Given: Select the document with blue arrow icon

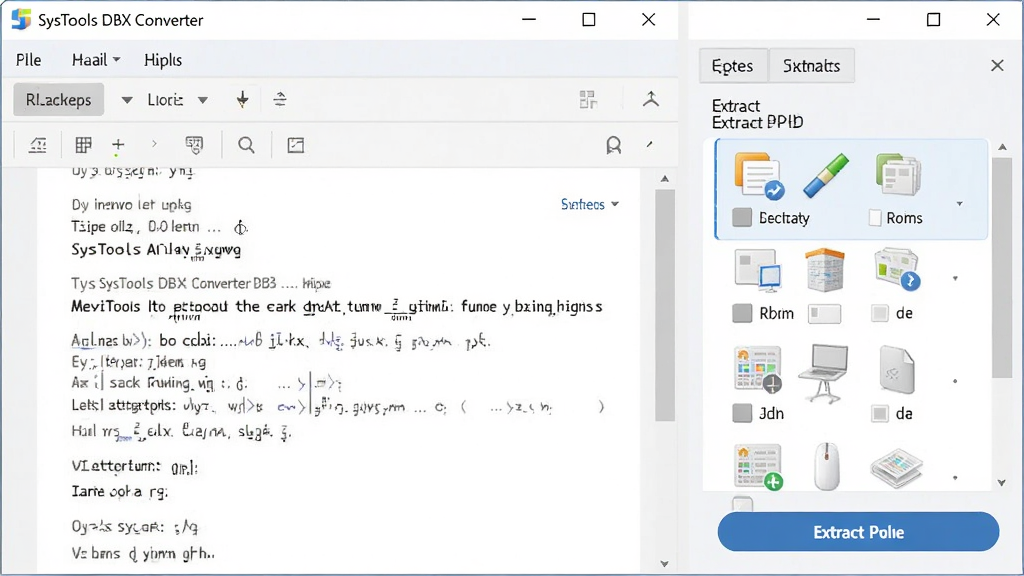Looking at the screenshot, I should (758, 175).
